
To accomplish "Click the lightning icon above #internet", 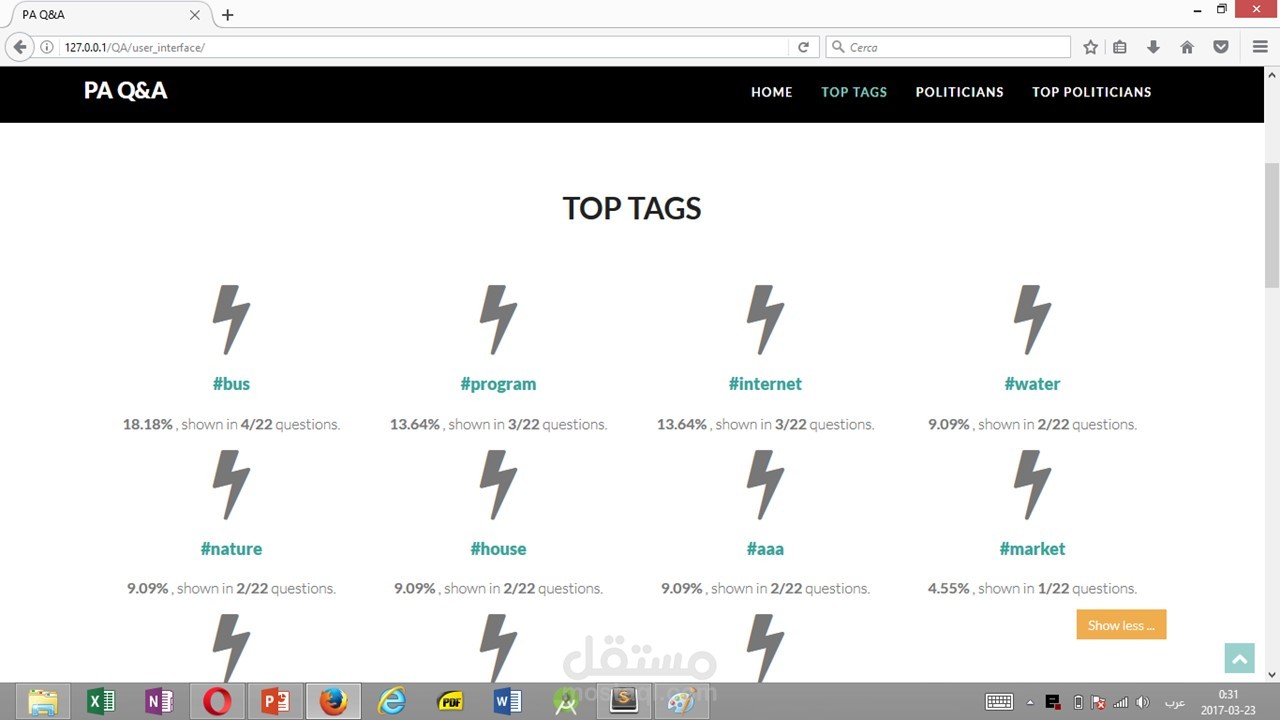I will [x=765, y=320].
